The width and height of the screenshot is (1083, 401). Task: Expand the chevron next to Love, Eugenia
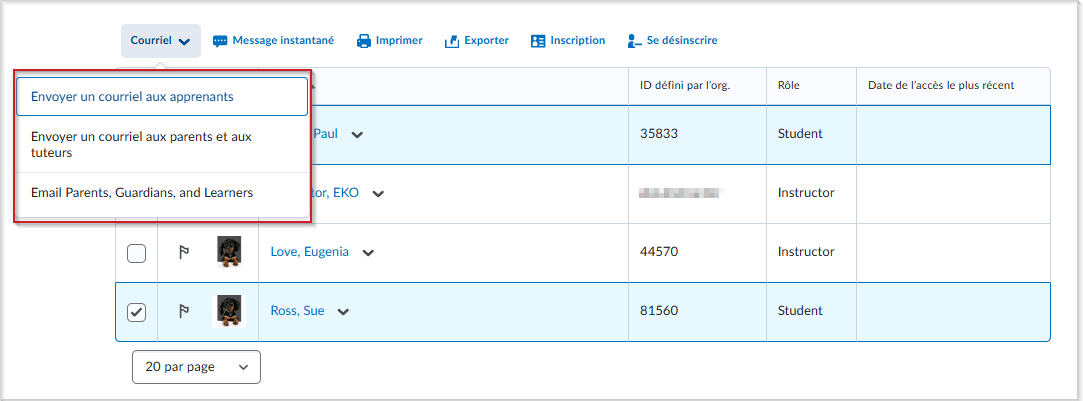click(368, 253)
